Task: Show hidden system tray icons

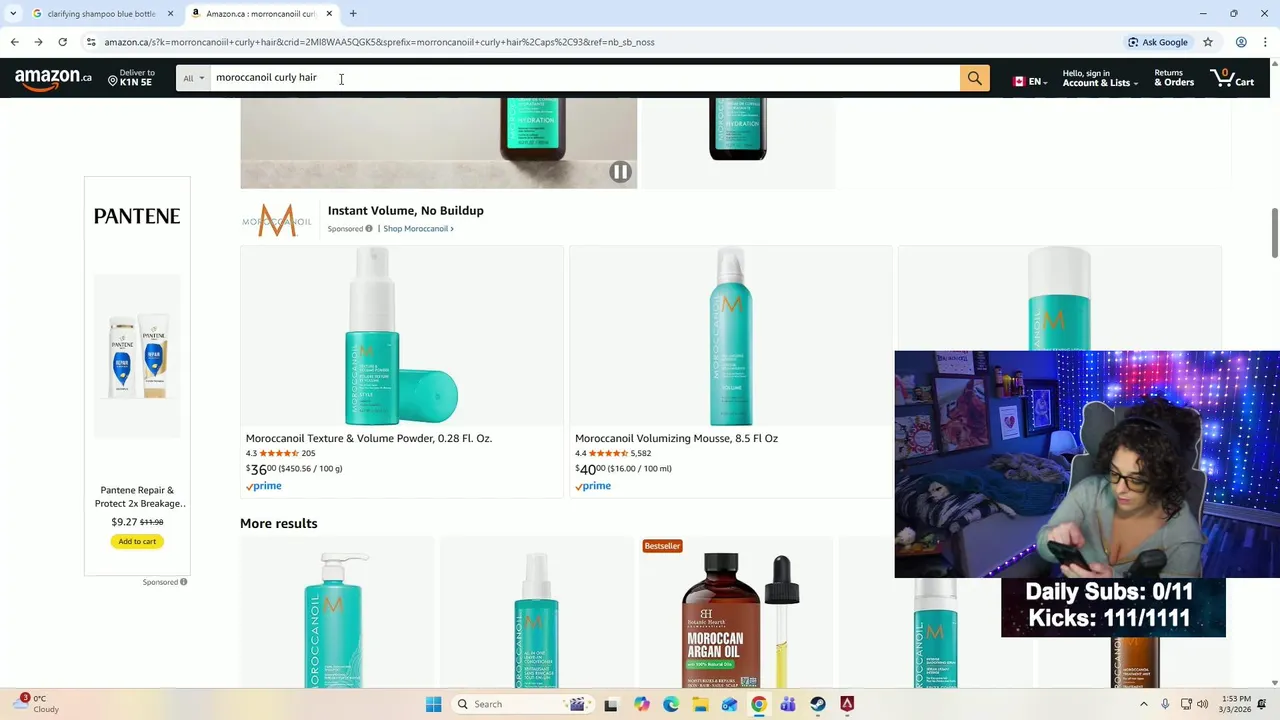Action: click(x=1144, y=704)
